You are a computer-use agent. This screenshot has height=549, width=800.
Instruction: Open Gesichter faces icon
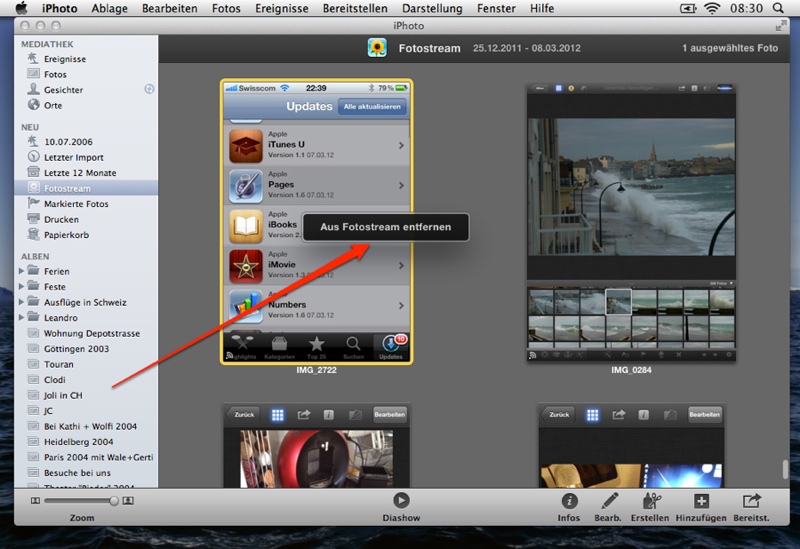pos(33,89)
